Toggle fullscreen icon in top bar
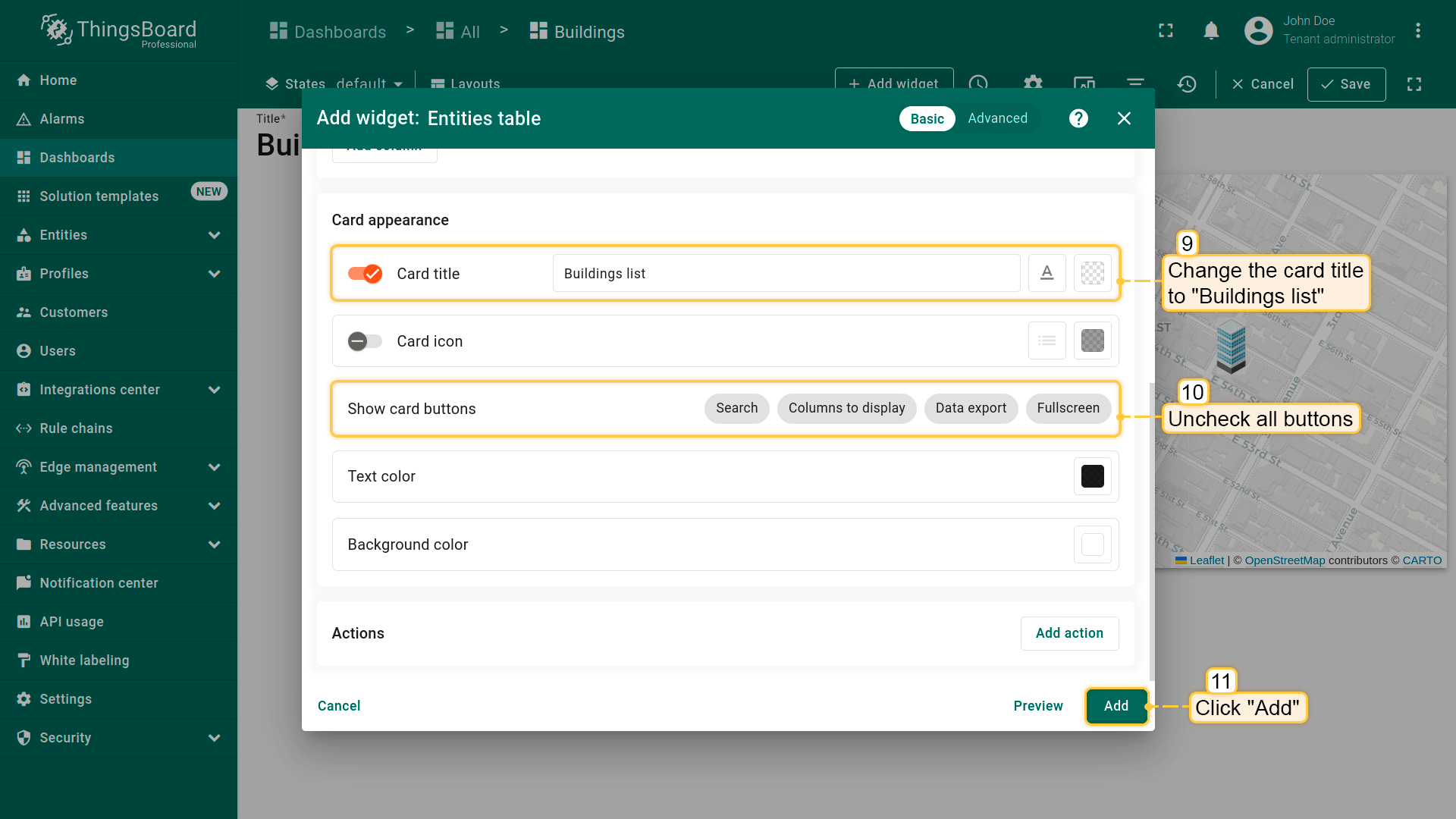The width and height of the screenshot is (1456, 819). (1166, 31)
